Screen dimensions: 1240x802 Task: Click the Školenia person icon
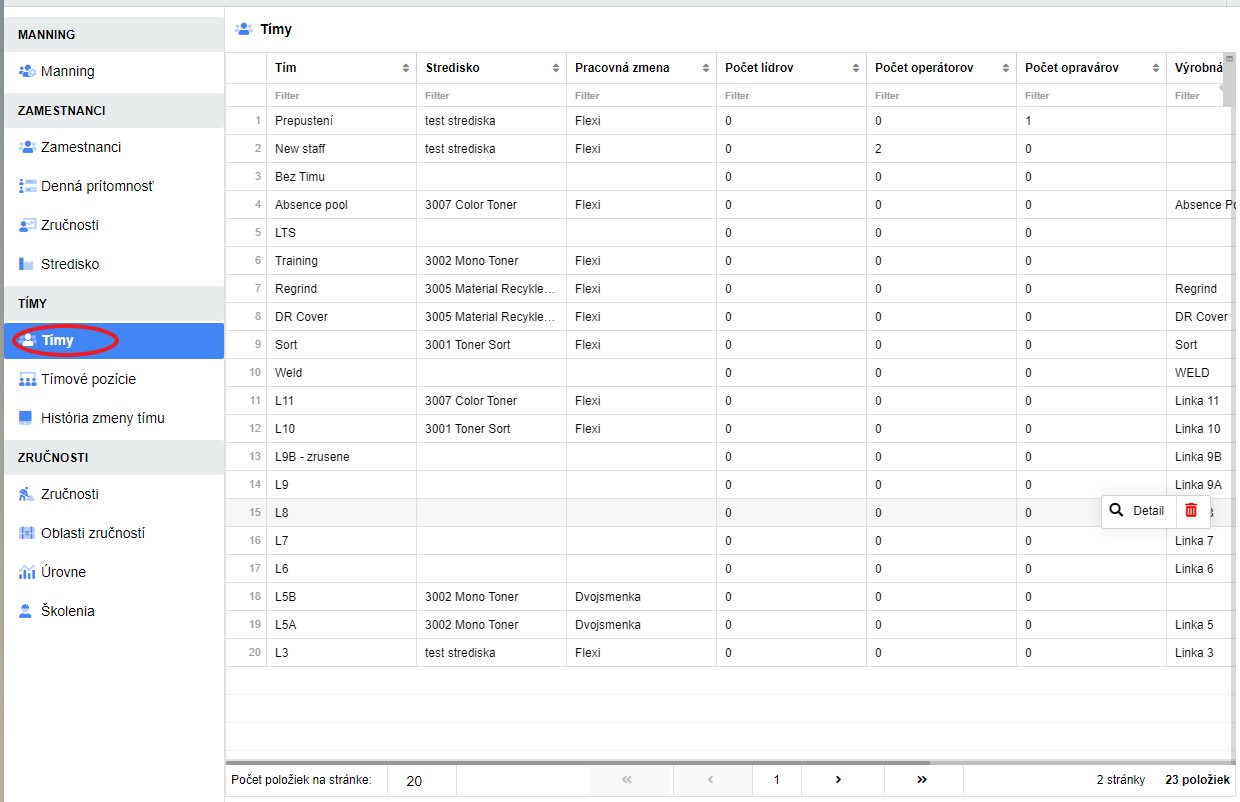27,611
